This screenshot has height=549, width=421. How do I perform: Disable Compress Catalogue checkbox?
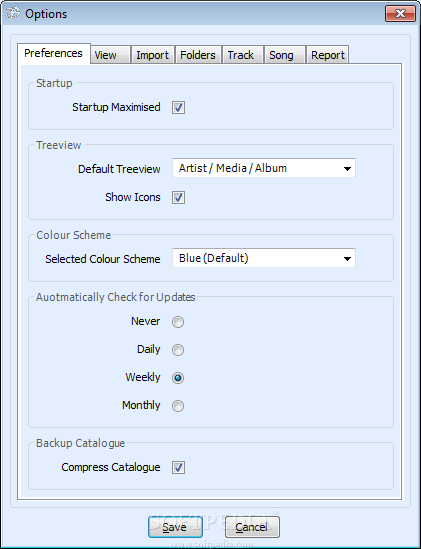tap(178, 467)
